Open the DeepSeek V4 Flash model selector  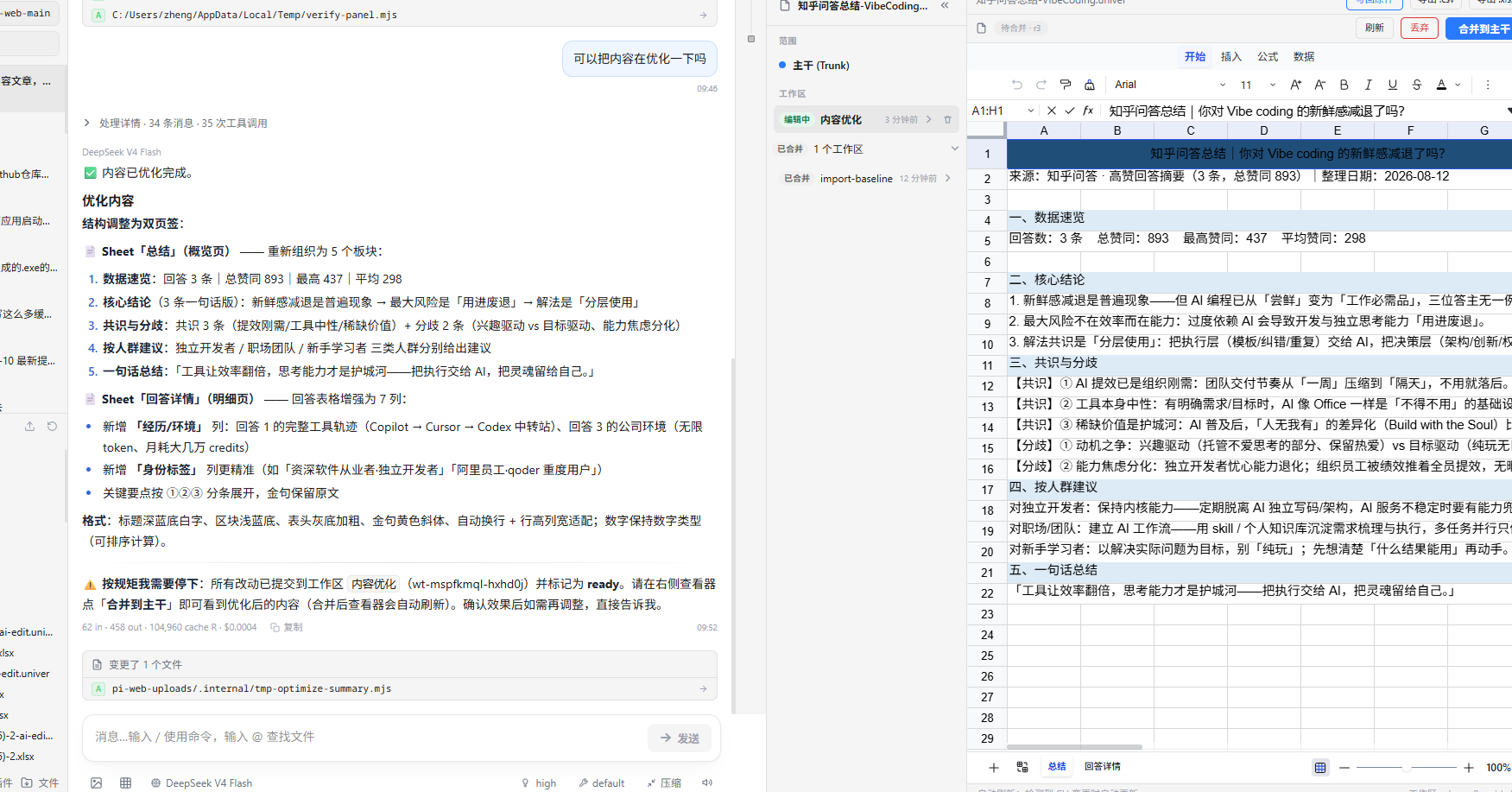[x=201, y=783]
